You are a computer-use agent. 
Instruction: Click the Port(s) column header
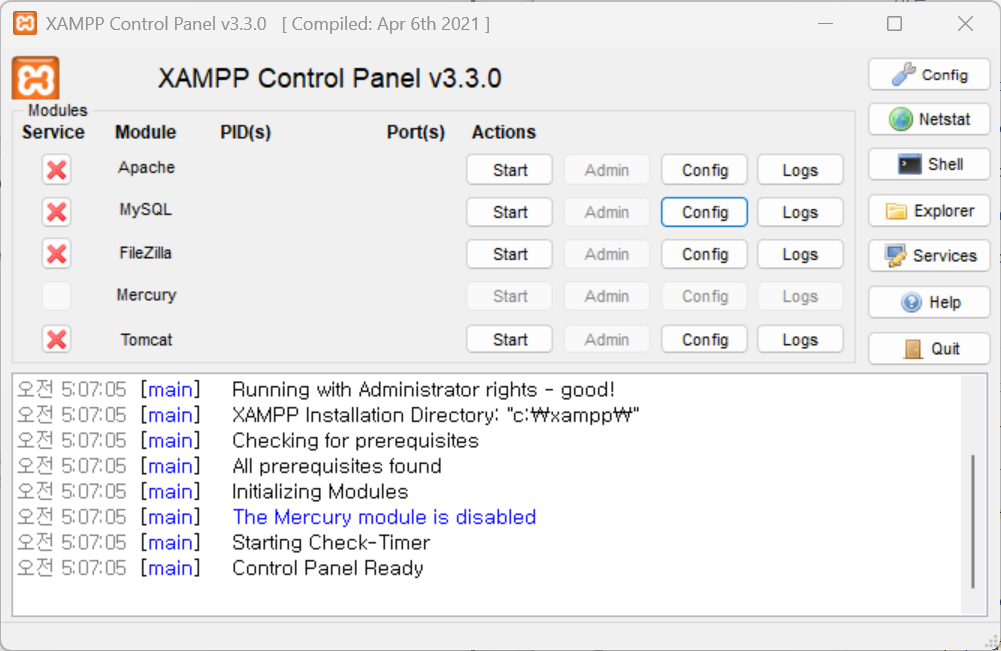click(416, 132)
